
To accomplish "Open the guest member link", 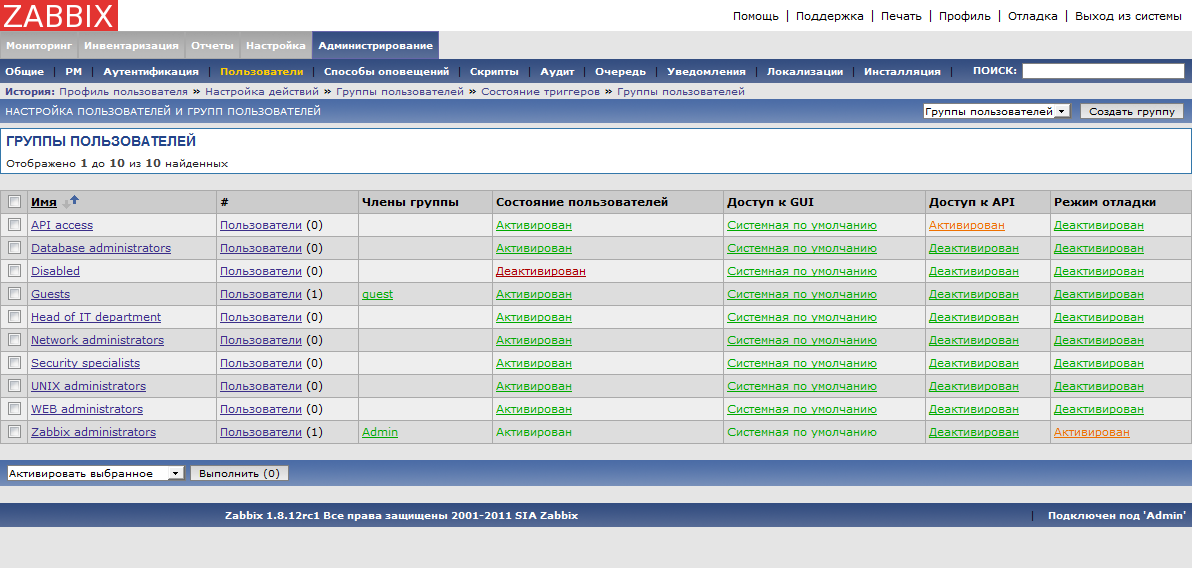I will pos(378,294).
